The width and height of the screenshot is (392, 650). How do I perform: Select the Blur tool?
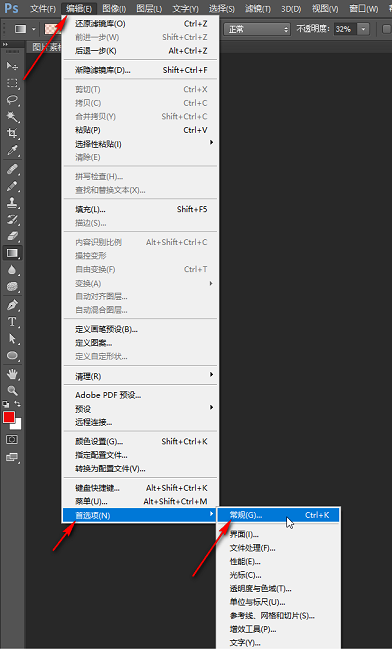tap(12, 270)
